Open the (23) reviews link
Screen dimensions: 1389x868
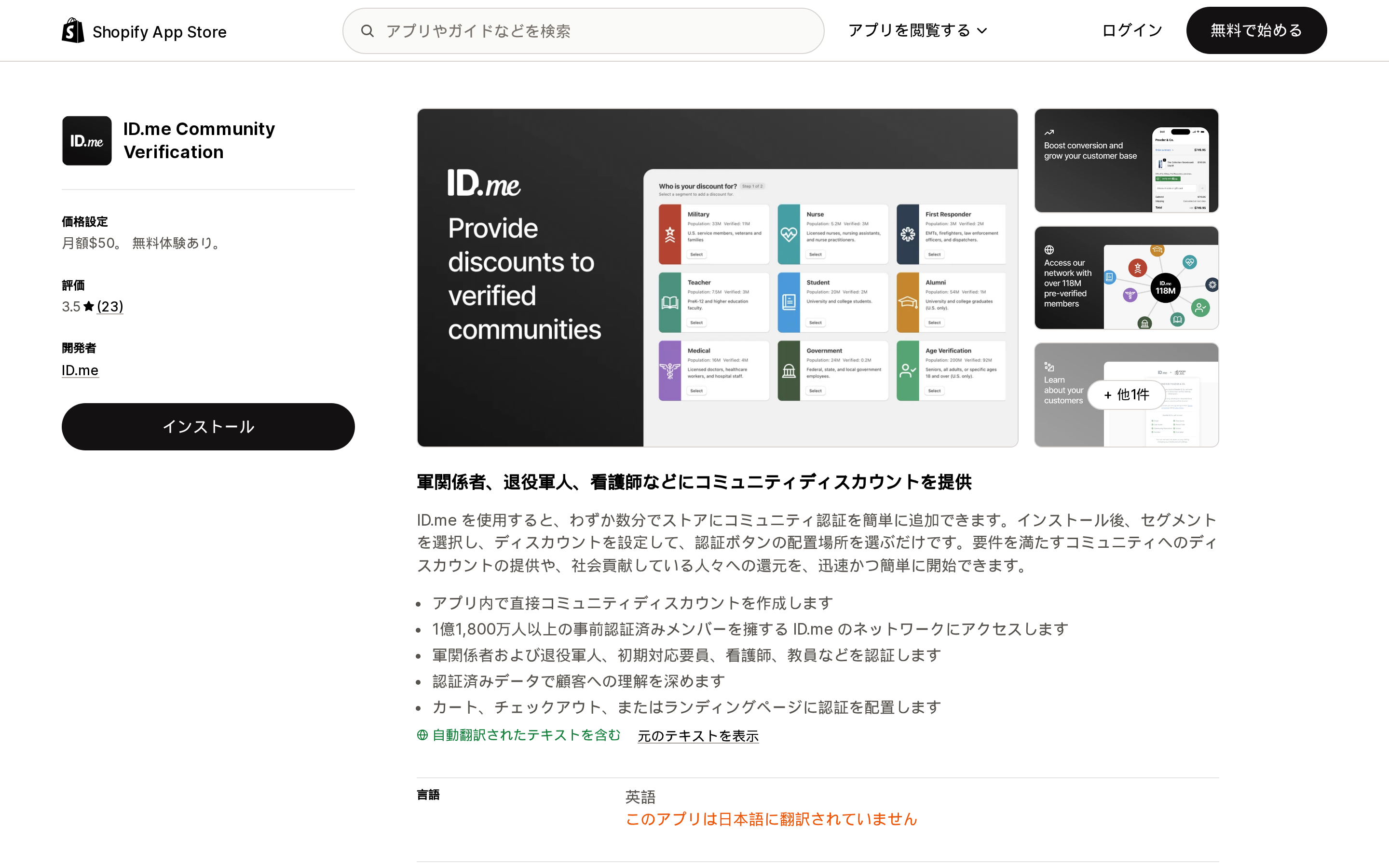[x=110, y=307]
